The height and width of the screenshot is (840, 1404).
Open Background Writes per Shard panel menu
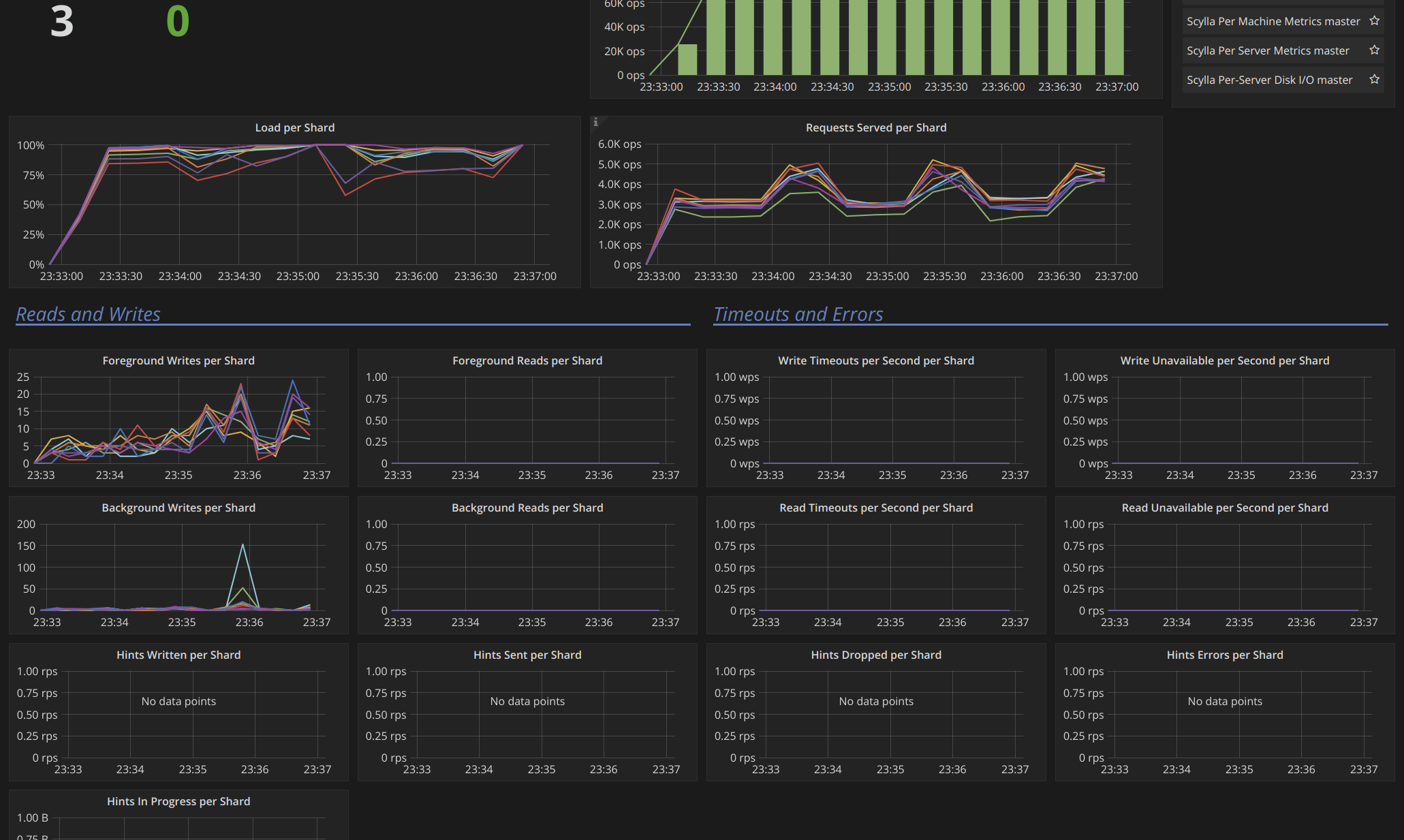[178, 508]
